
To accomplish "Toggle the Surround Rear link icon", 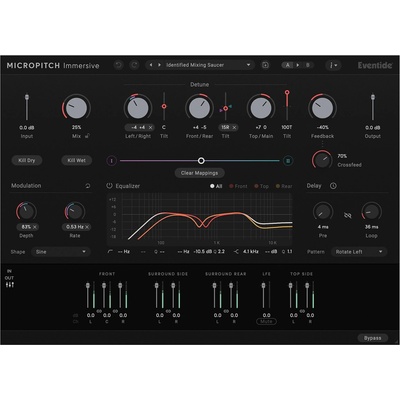I will [226, 311].
